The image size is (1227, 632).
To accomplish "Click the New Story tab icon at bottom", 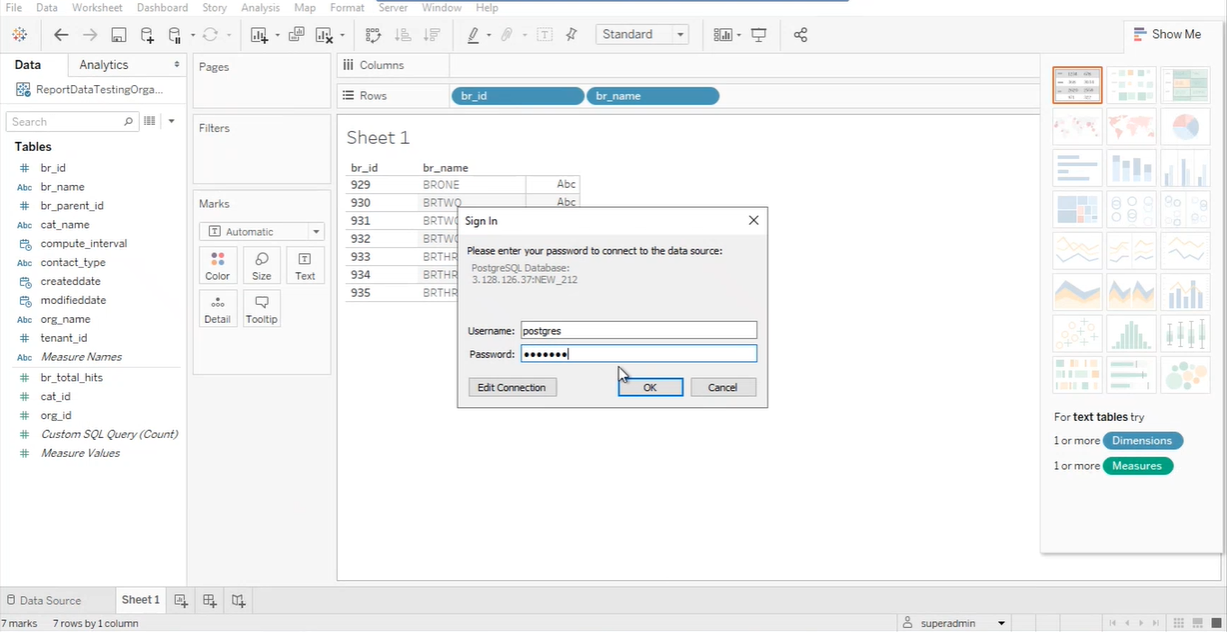I will point(238,600).
